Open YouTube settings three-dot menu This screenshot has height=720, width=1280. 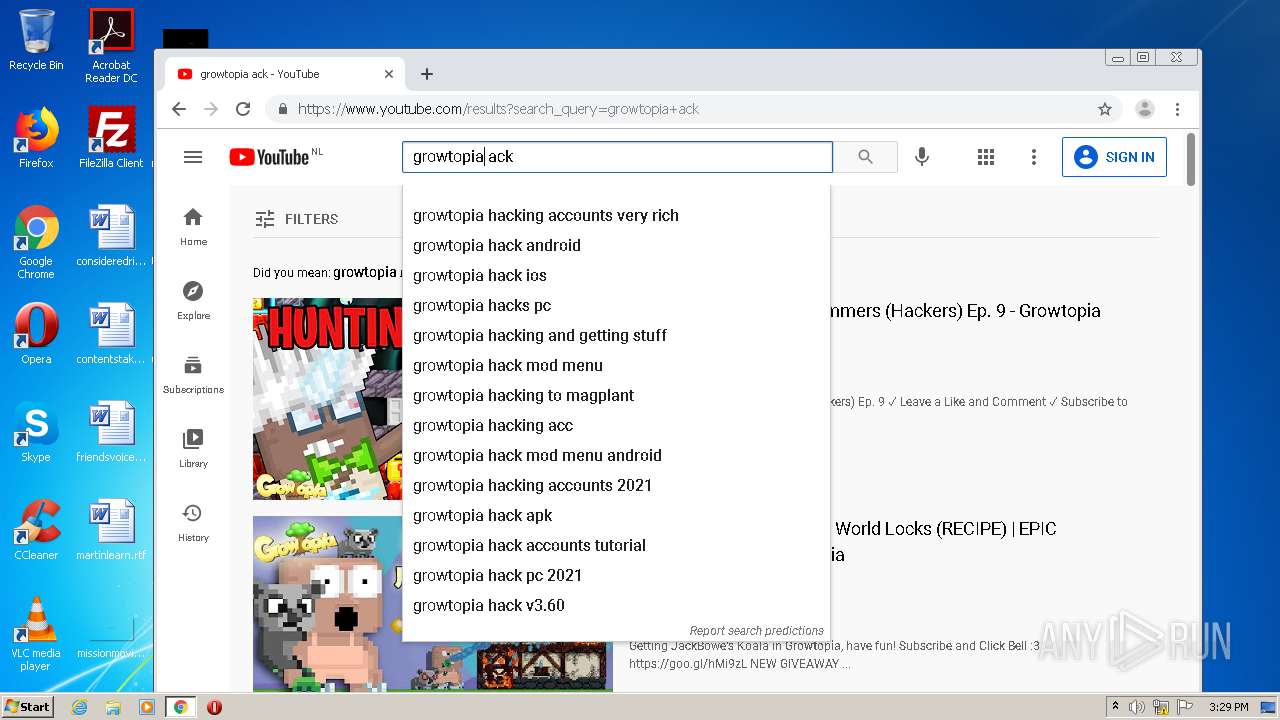click(x=1034, y=157)
